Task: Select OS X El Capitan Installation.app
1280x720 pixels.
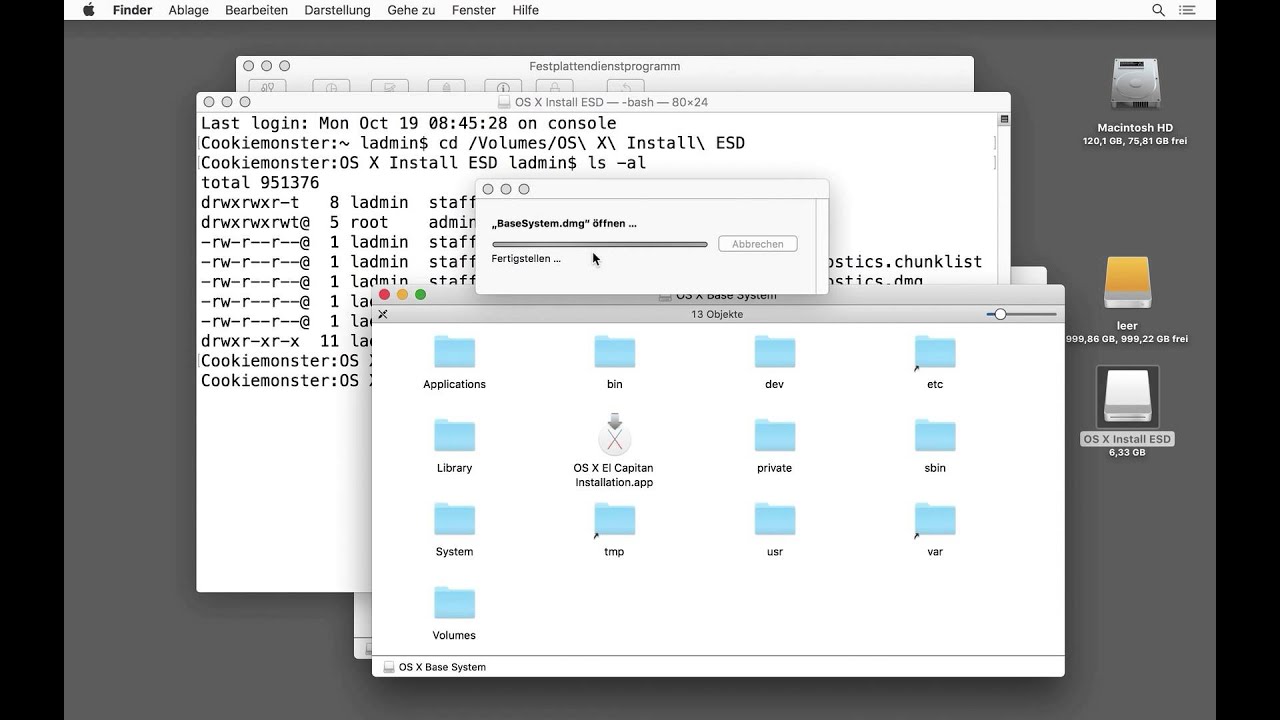Action: [x=614, y=436]
